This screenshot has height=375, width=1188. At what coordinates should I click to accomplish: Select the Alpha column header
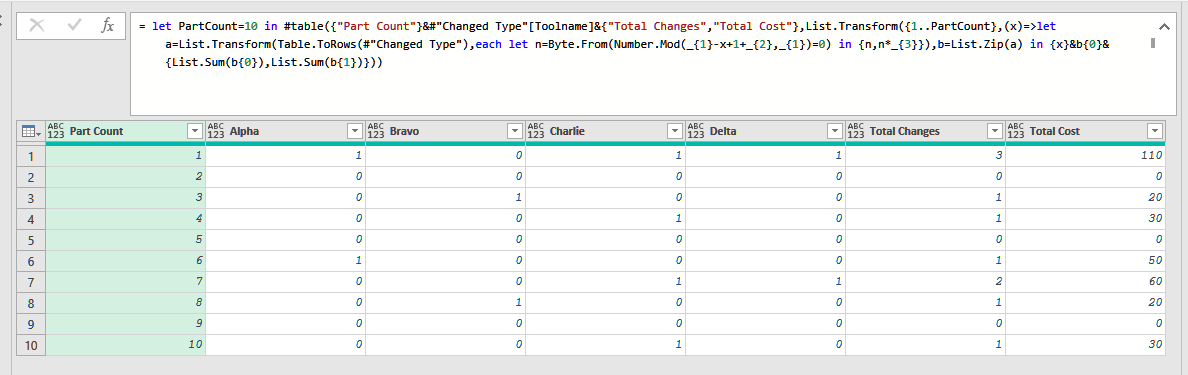[285, 131]
